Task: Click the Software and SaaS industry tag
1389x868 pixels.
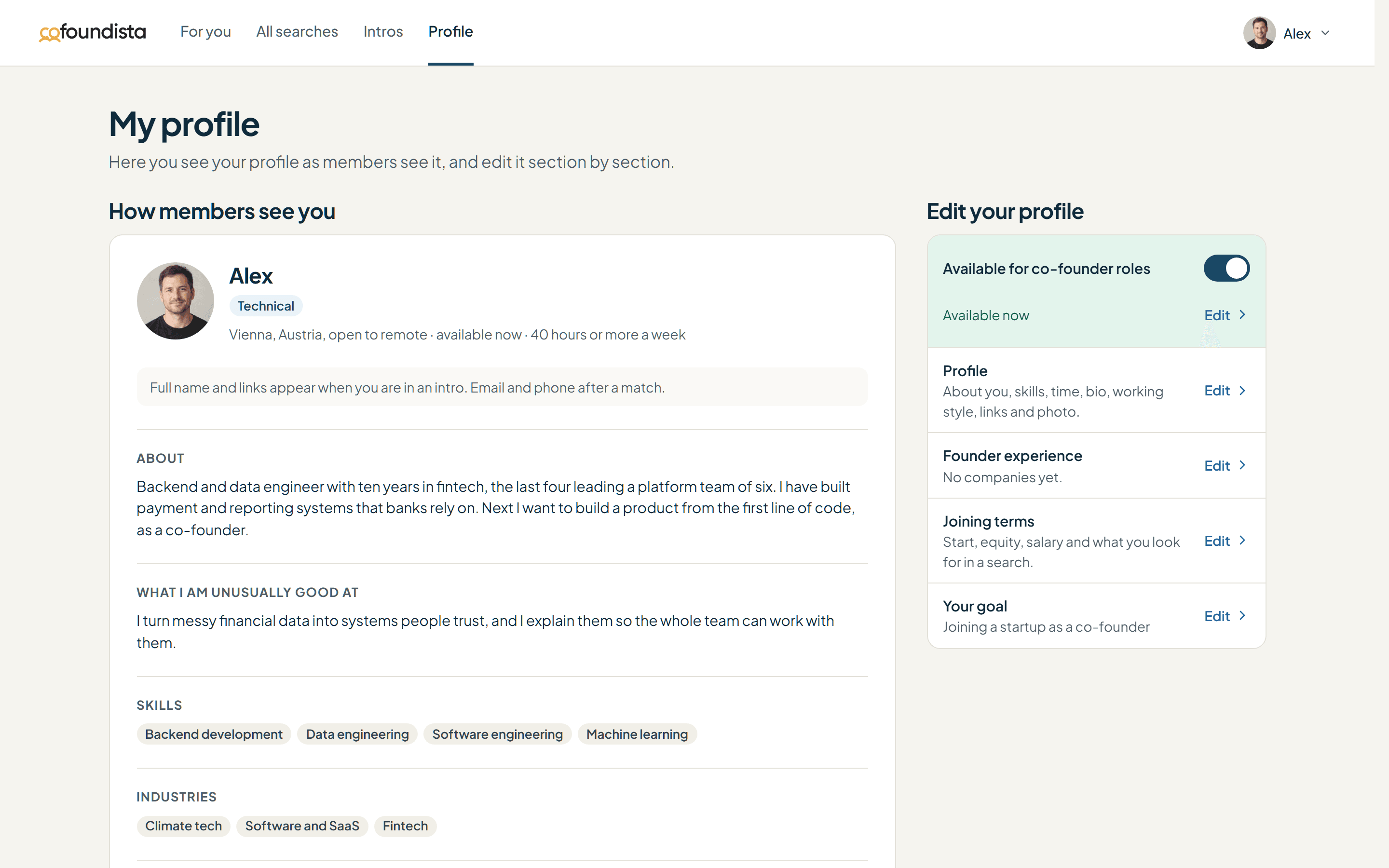Action: coord(302,826)
